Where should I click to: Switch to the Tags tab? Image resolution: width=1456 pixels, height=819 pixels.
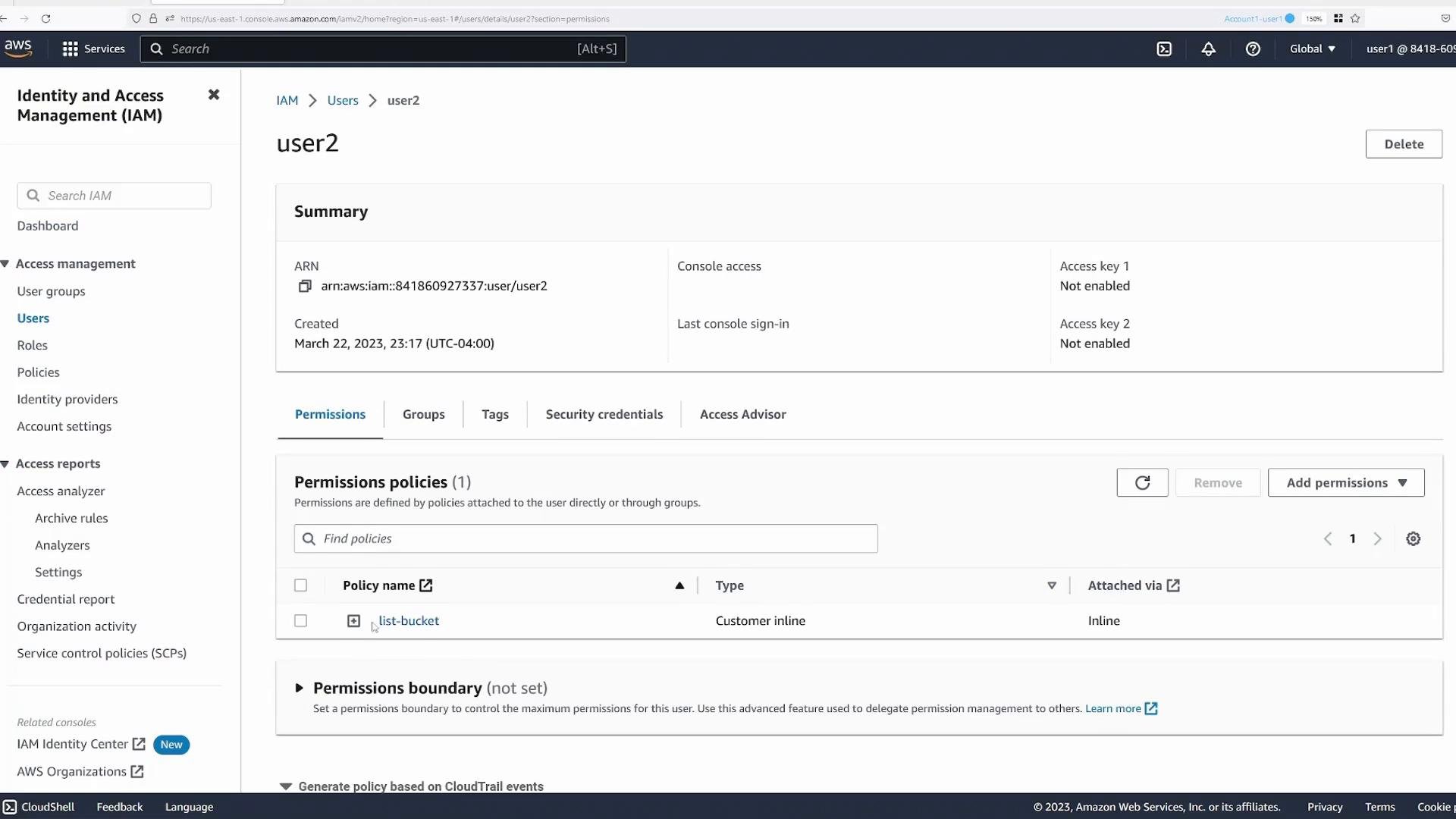[495, 414]
